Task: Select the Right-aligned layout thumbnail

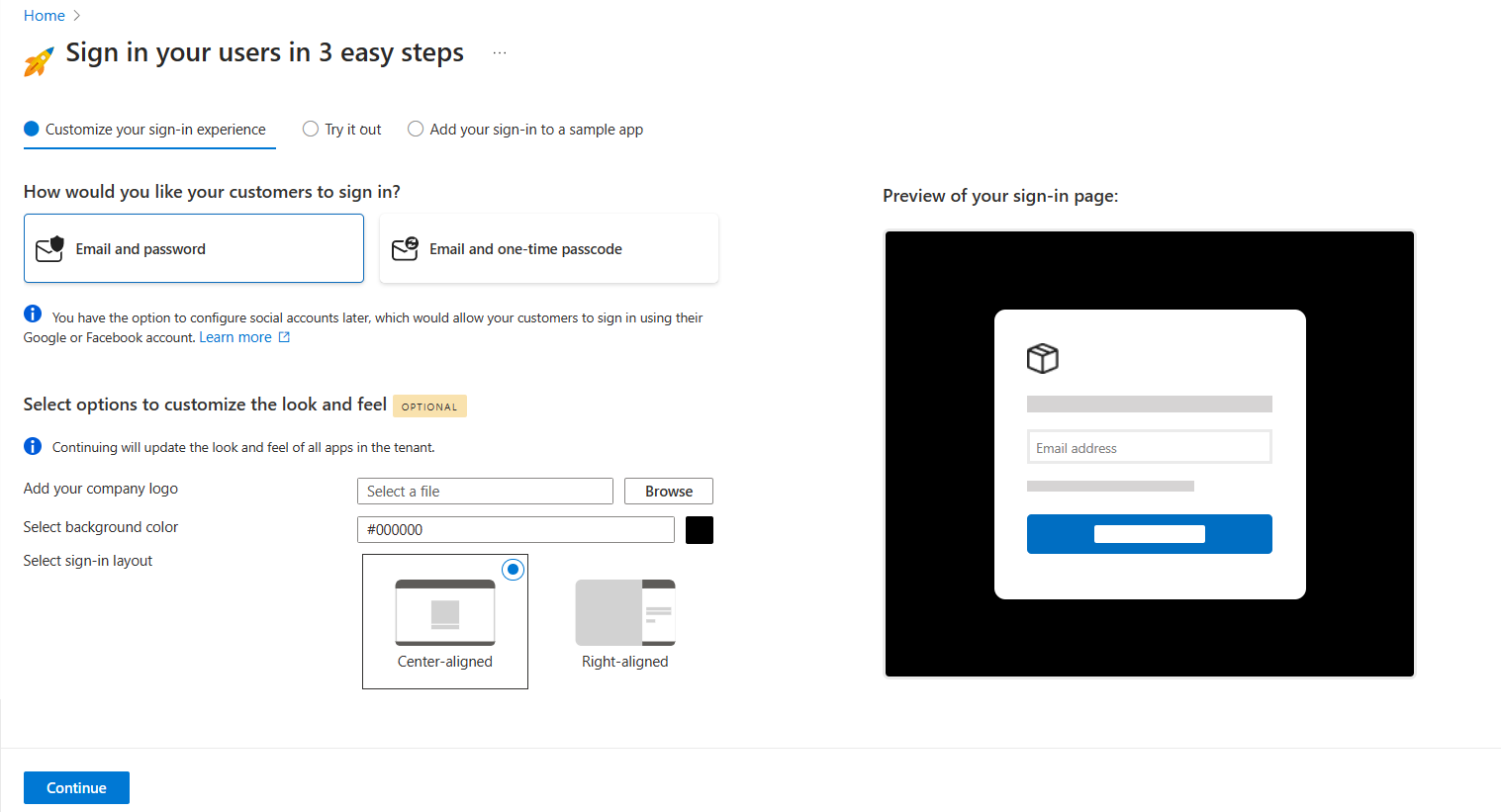Action: pyautogui.click(x=624, y=612)
